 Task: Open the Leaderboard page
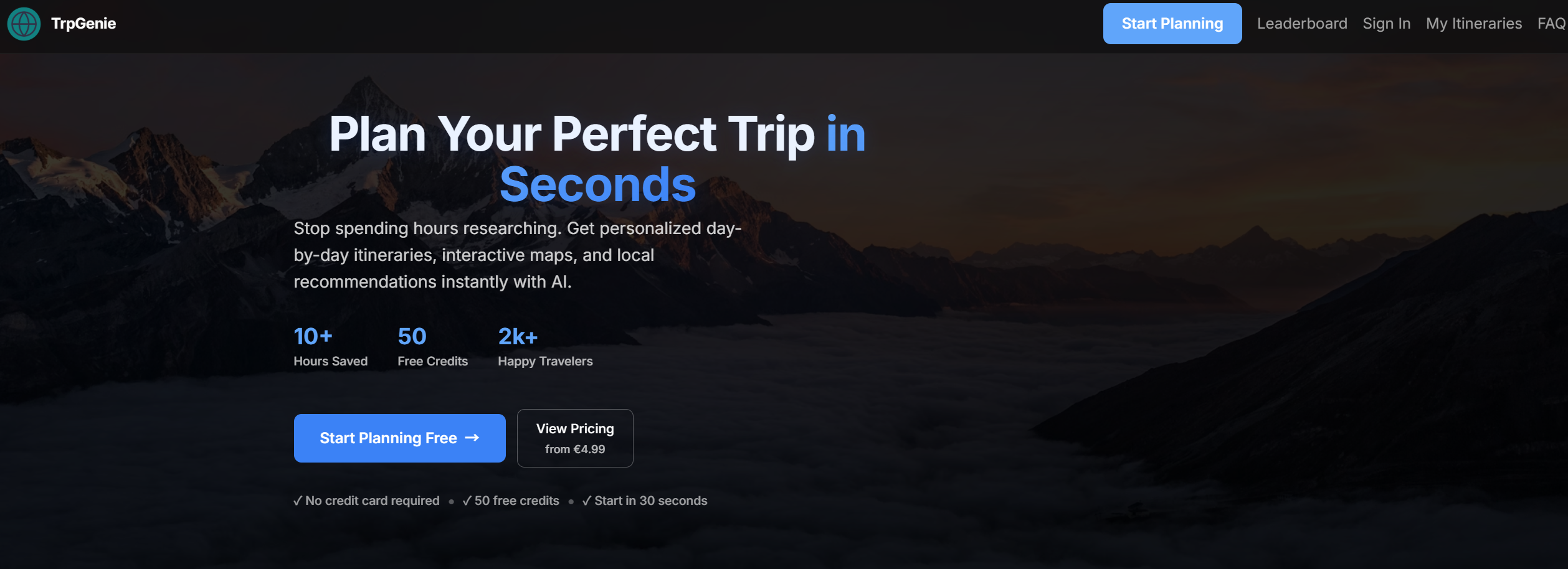point(1302,24)
